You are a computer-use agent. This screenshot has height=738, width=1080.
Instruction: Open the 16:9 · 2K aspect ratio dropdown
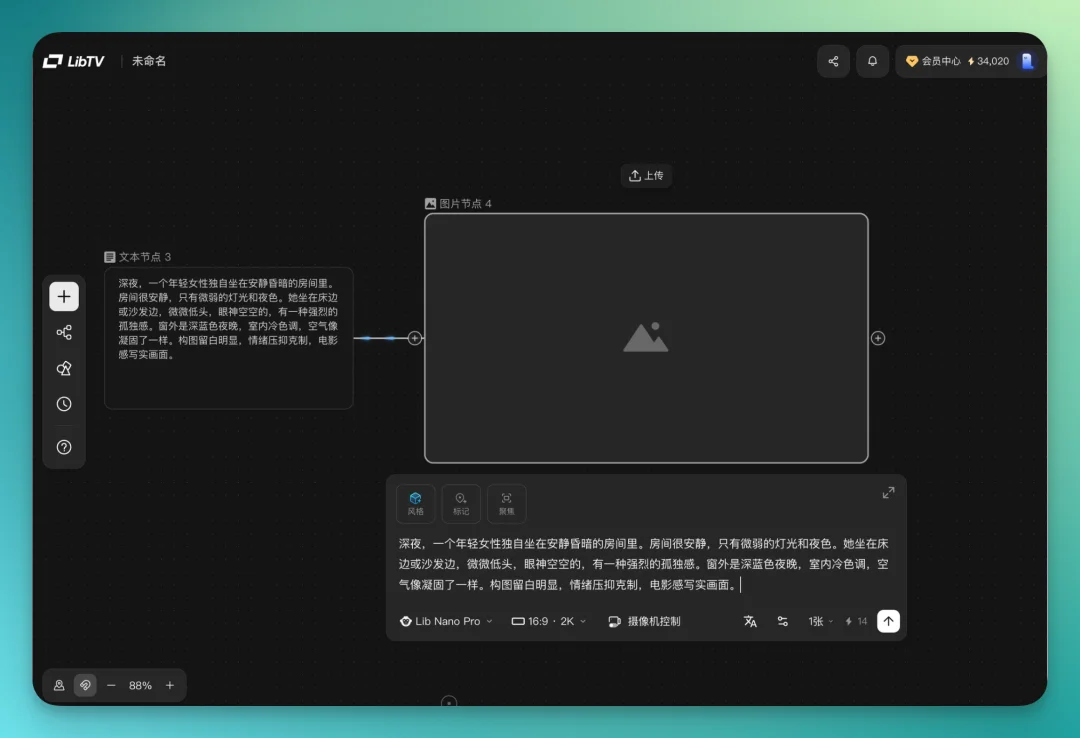(547, 621)
